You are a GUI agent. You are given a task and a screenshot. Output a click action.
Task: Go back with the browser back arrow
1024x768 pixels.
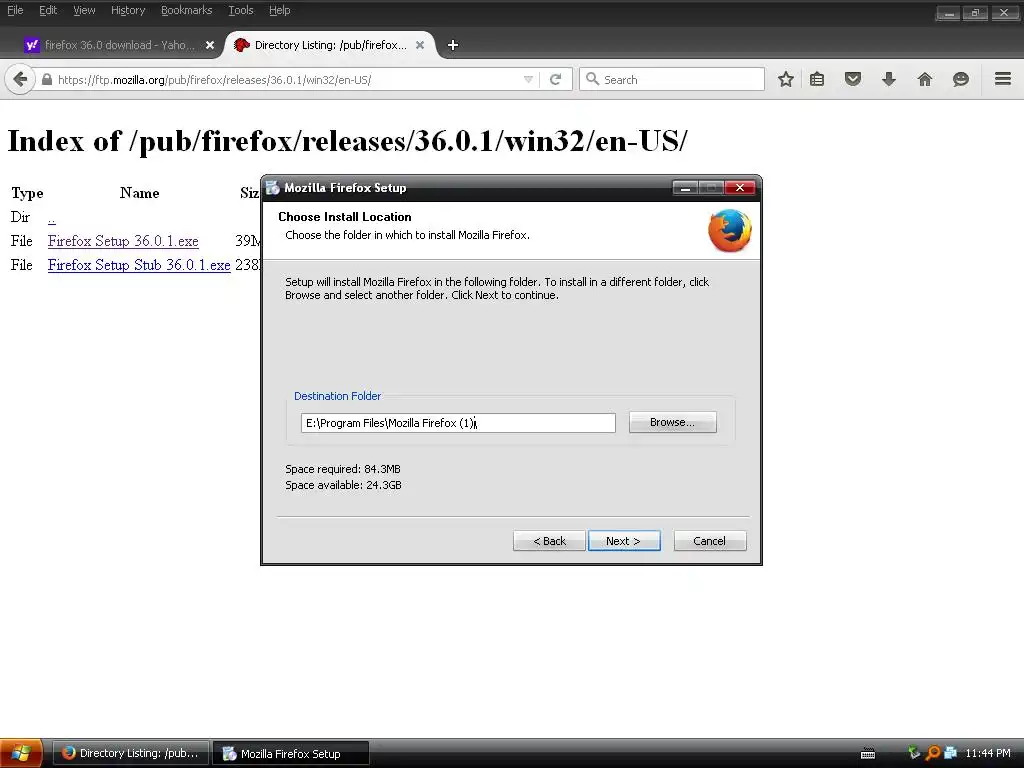(x=20, y=80)
